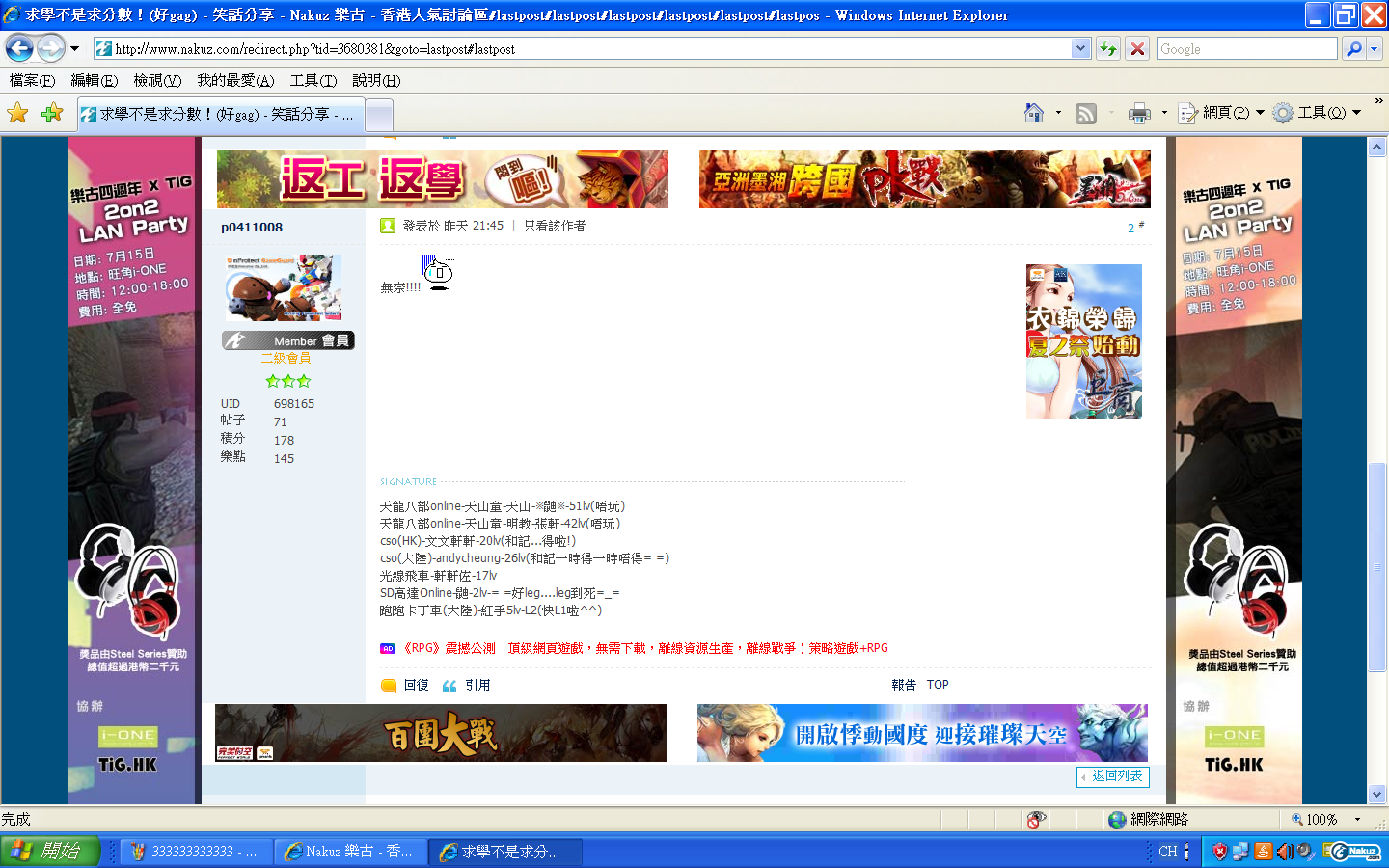Click the 發表於 post icon beside timestamp
1389x868 pixels.
coord(388,226)
